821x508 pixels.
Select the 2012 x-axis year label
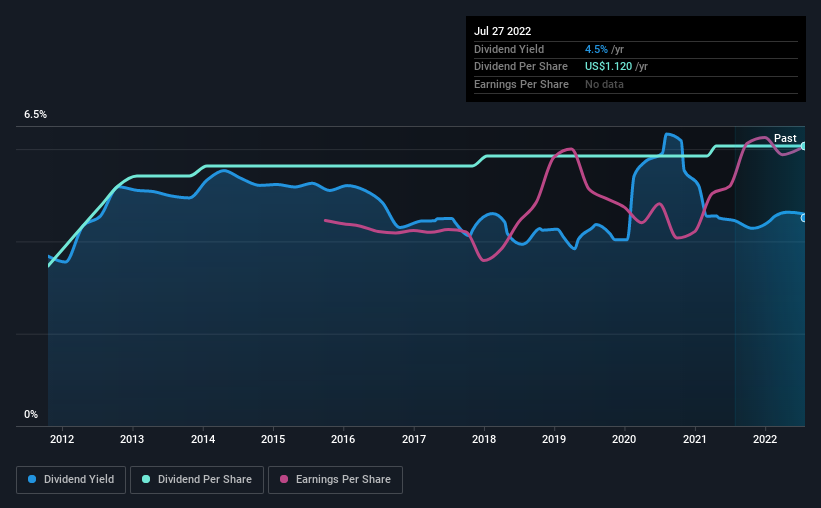click(62, 439)
